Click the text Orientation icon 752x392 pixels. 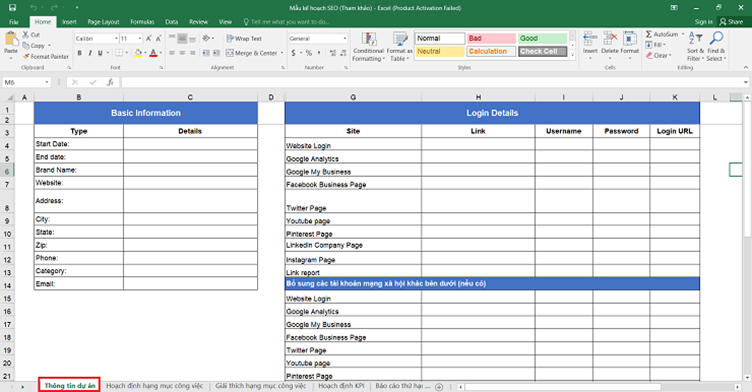[206, 38]
